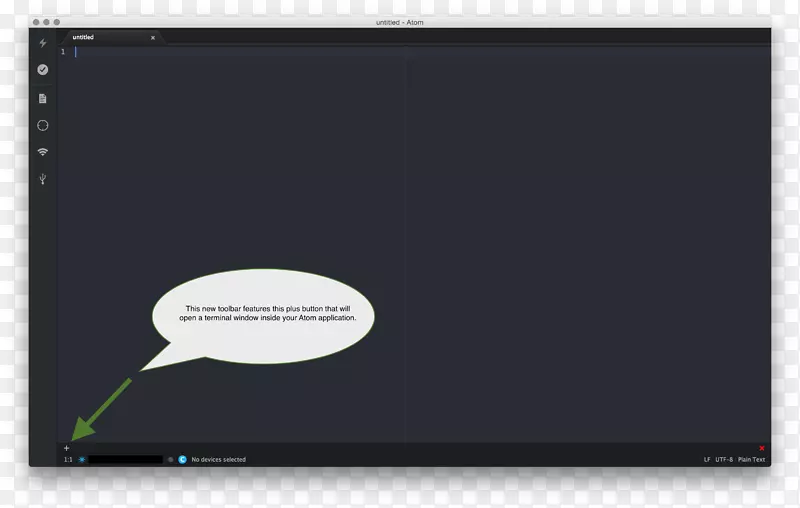Image resolution: width=800 pixels, height=508 pixels.
Task: Click the crosshair target icon in sidebar
Action: coord(43,125)
